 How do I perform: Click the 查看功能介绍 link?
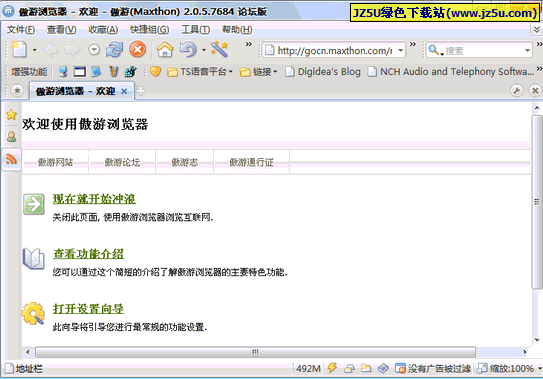click(88, 254)
